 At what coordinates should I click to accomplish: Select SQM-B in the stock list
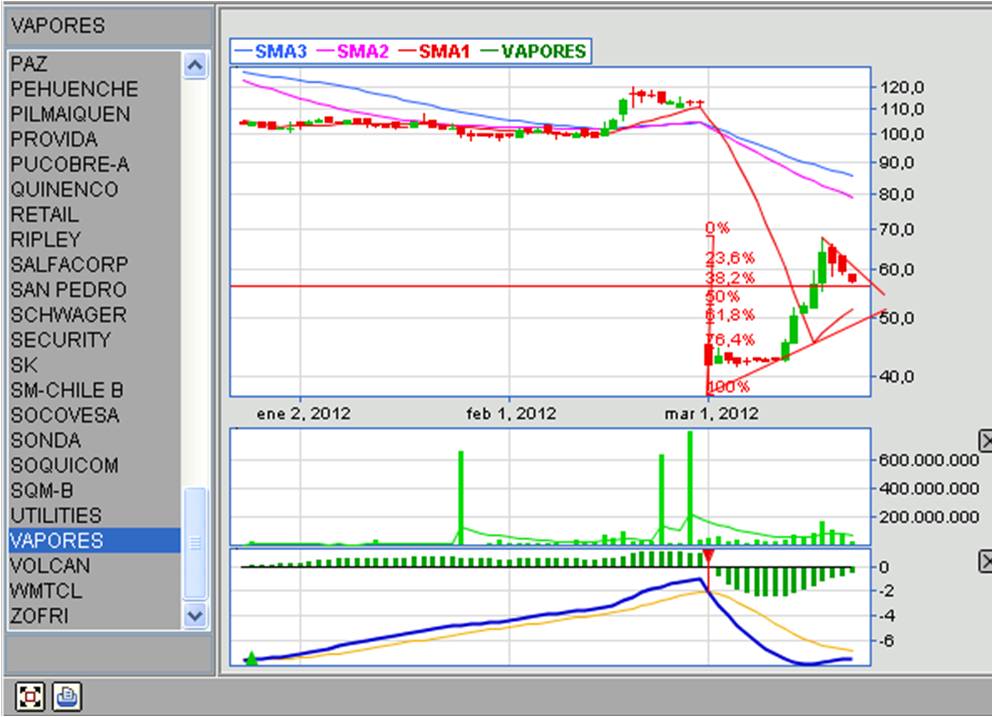point(95,490)
